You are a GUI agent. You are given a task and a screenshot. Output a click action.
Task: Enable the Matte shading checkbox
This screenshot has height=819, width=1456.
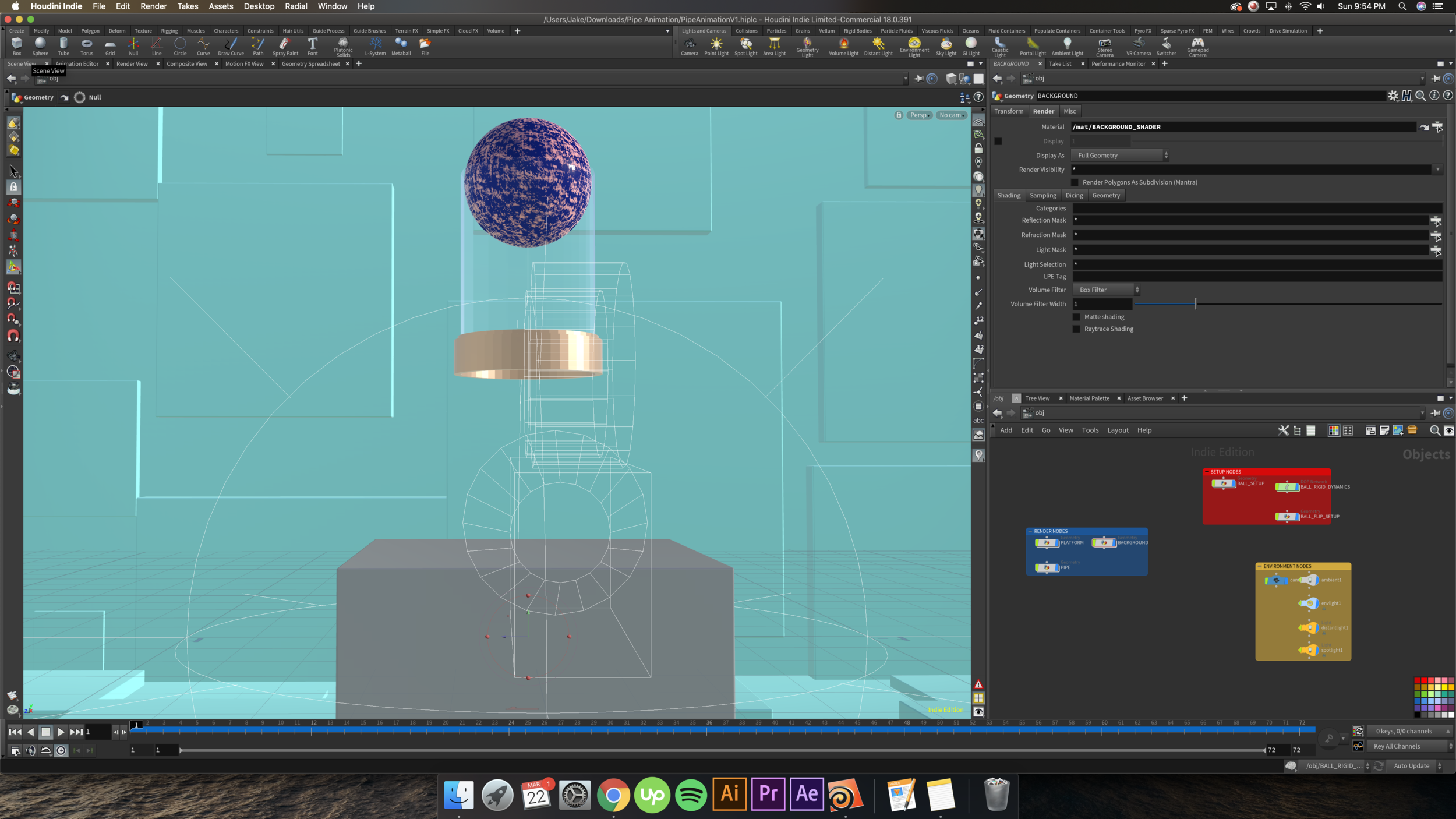1076,317
